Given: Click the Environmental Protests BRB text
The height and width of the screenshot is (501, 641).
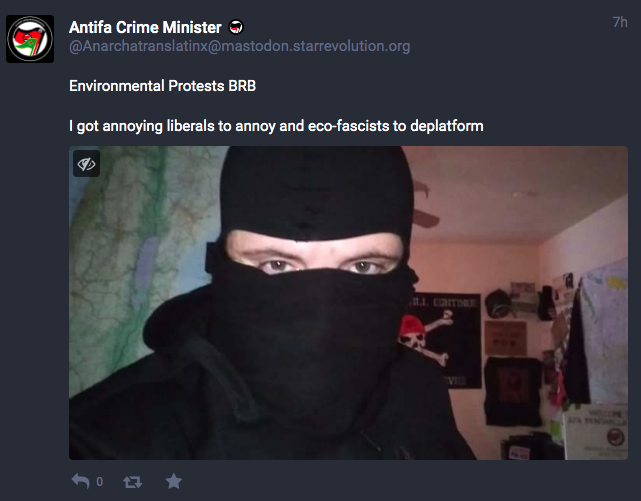Looking at the screenshot, I should [162, 86].
